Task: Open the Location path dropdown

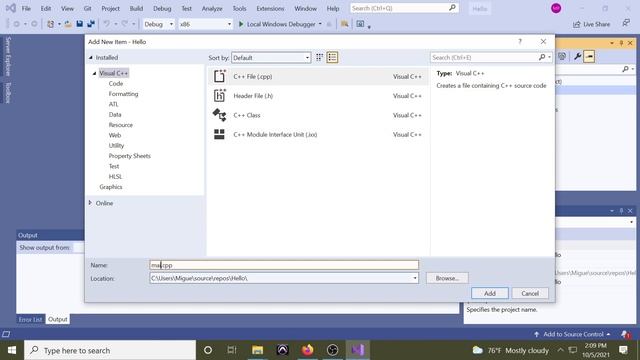Action: [415, 278]
